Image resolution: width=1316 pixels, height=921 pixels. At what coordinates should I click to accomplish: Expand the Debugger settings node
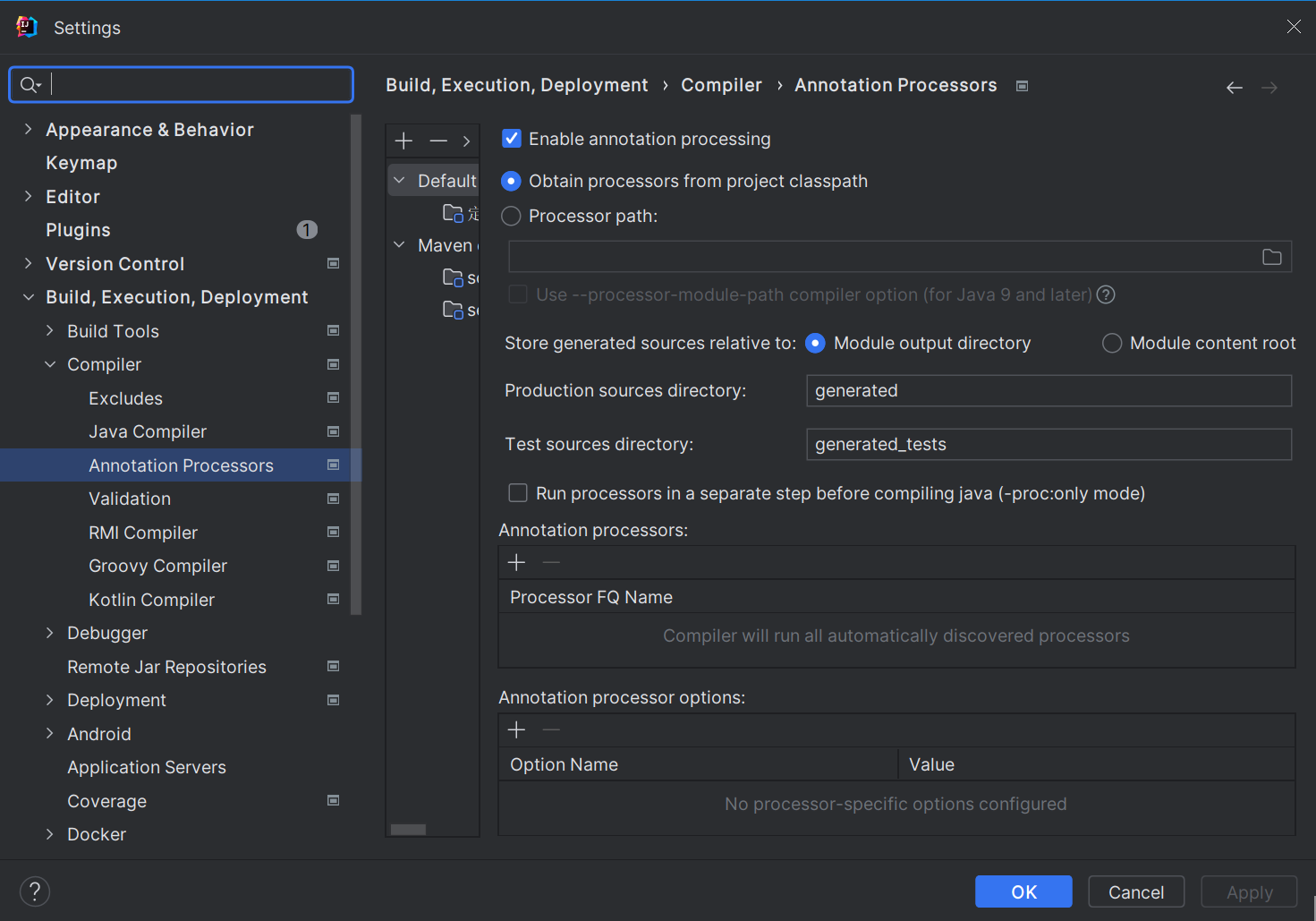(x=50, y=633)
